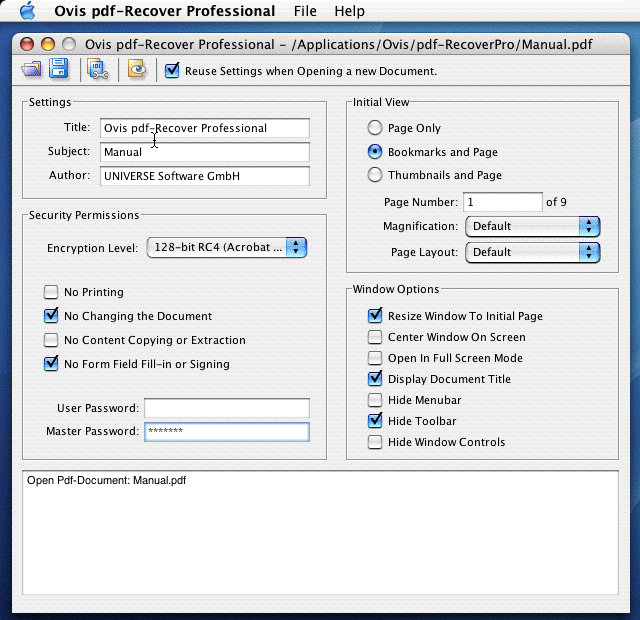Click the Page Number input field
This screenshot has width=640, height=620.
click(x=503, y=202)
